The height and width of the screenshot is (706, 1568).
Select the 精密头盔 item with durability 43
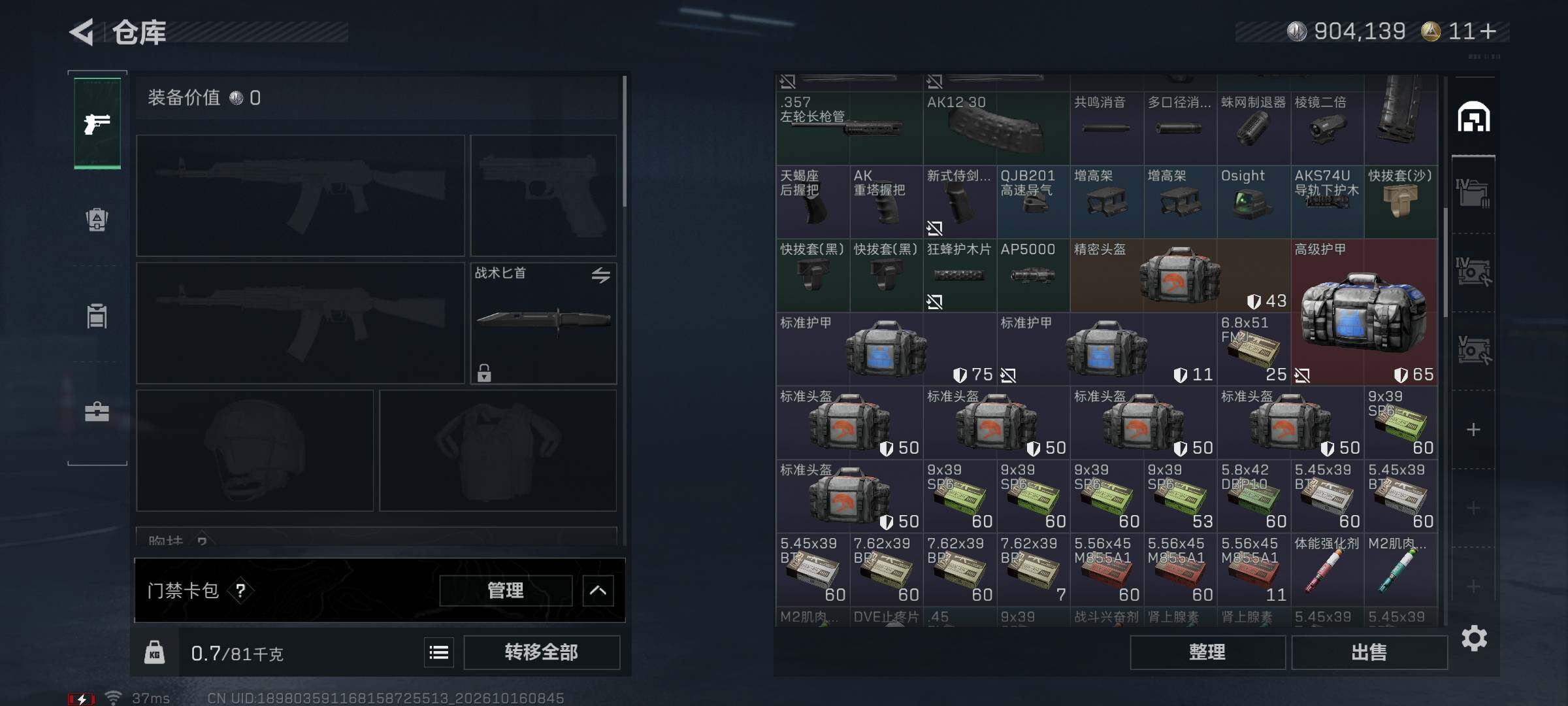(1180, 275)
